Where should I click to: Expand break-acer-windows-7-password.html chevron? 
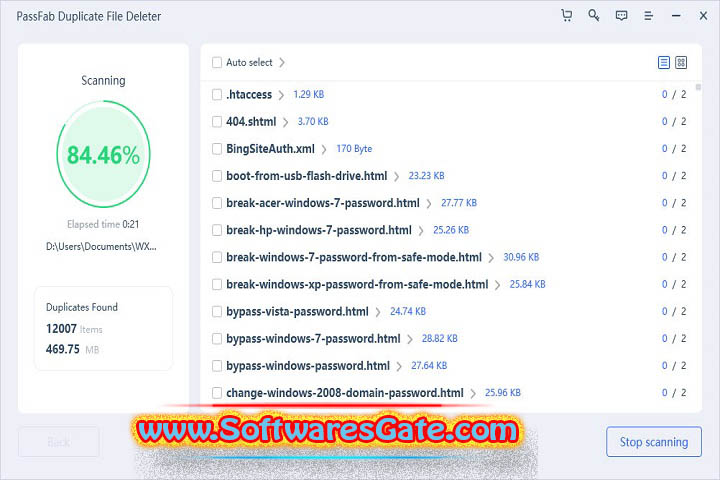click(x=428, y=203)
